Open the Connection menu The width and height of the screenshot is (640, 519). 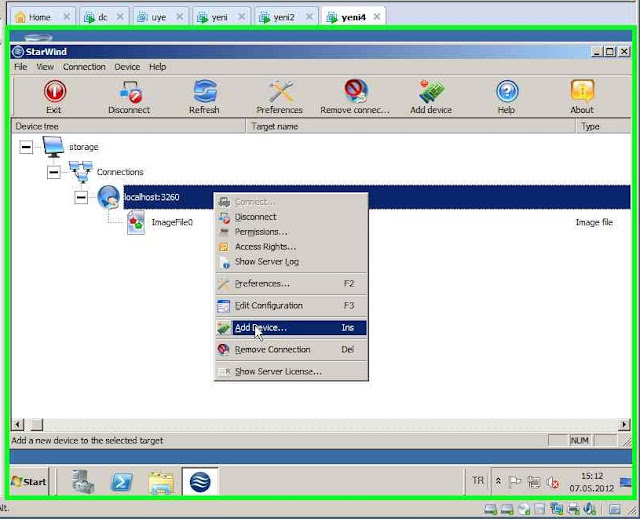[x=84, y=67]
